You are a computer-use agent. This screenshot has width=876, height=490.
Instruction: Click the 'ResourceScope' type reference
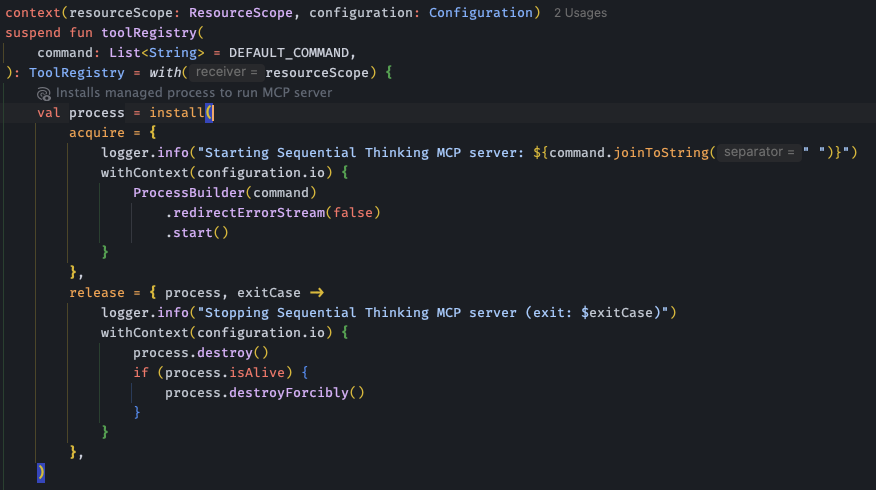[x=241, y=13]
